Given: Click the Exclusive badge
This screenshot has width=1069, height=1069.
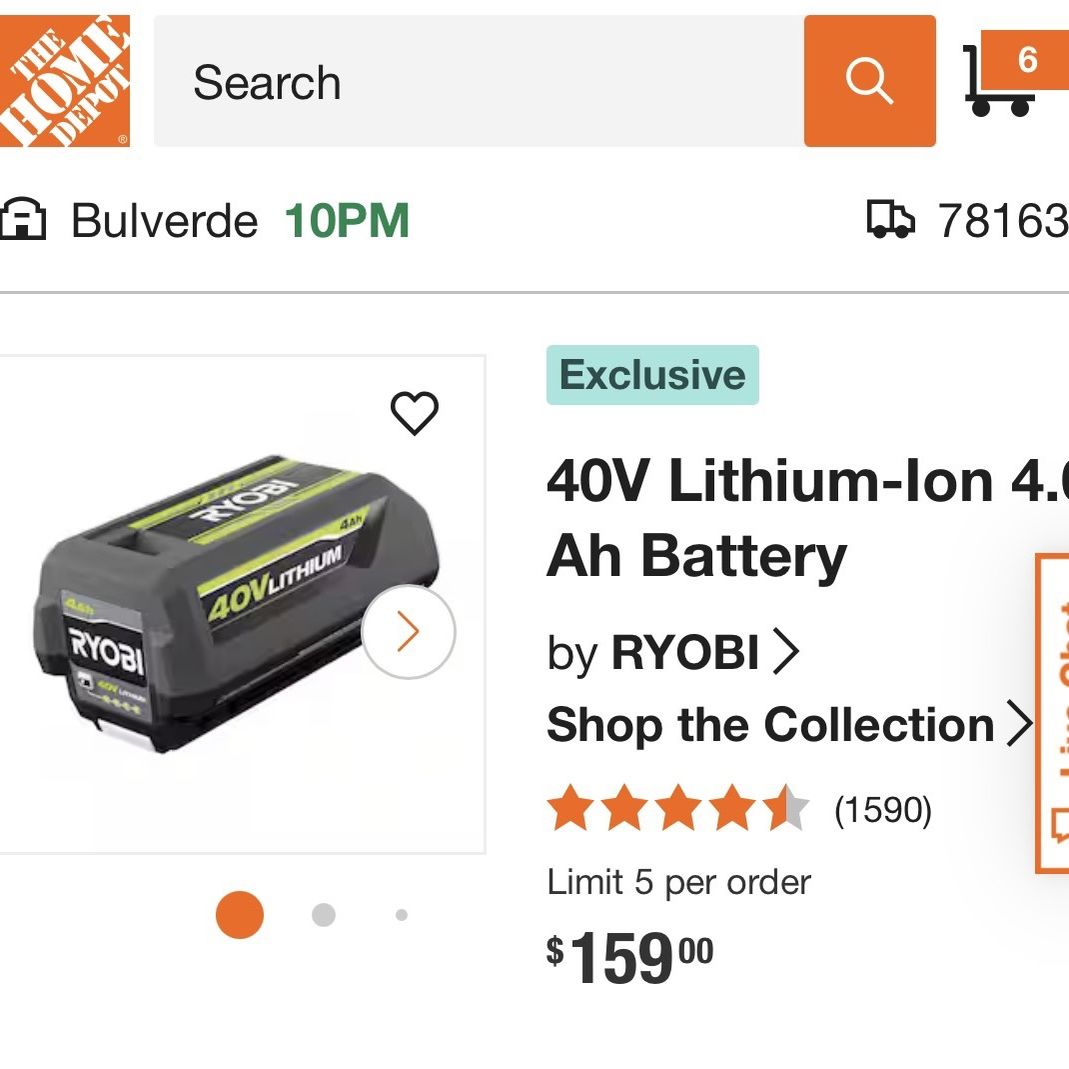Looking at the screenshot, I should point(652,375).
